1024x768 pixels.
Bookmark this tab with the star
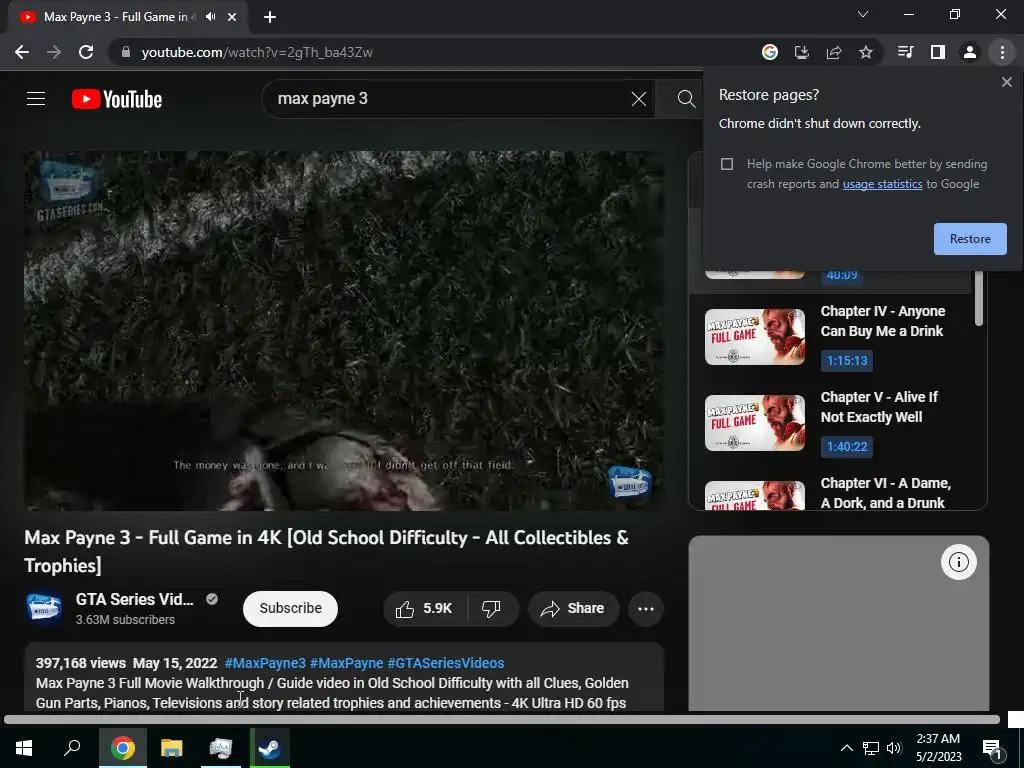(x=866, y=52)
